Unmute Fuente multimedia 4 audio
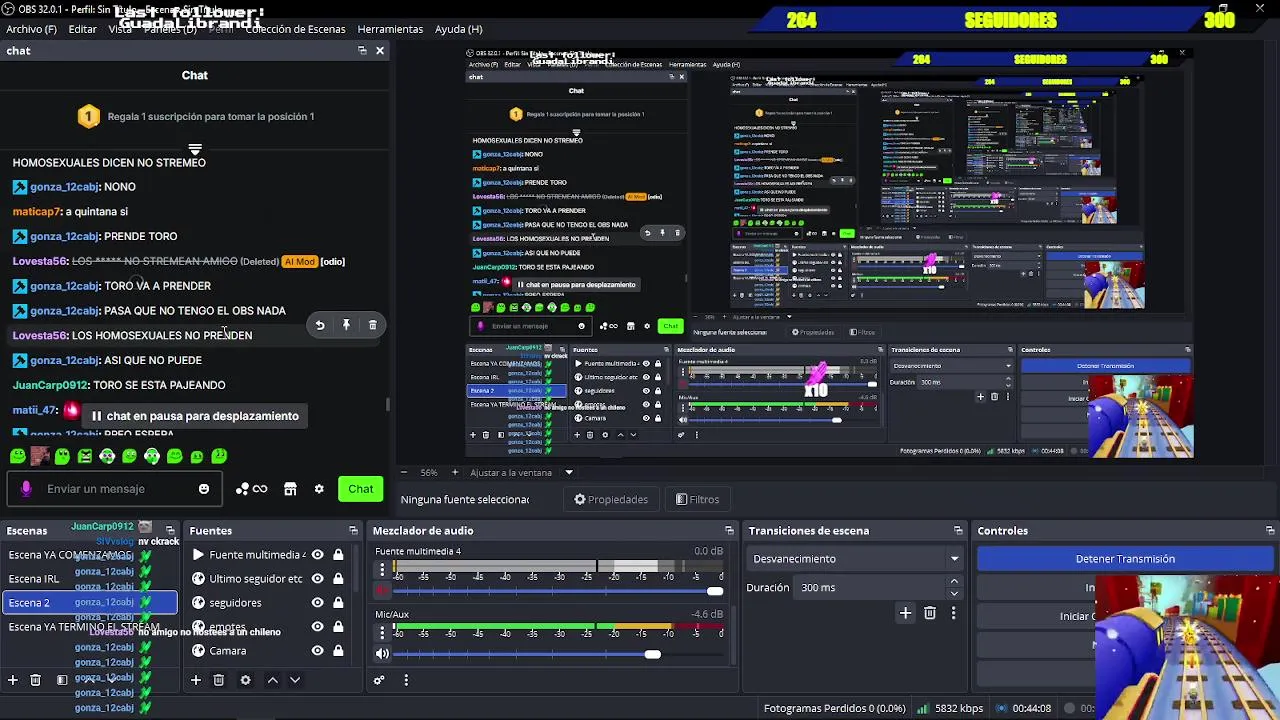This screenshot has width=1280, height=720. coord(382,591)
